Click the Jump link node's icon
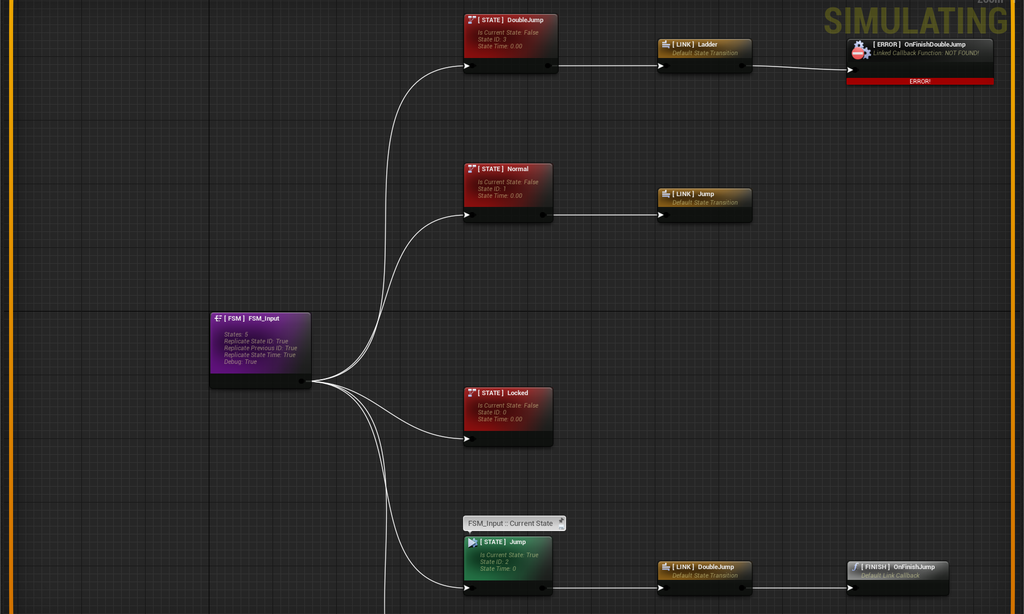The height and width of the screenshot is (614, 1024). [x=665, y=194]
